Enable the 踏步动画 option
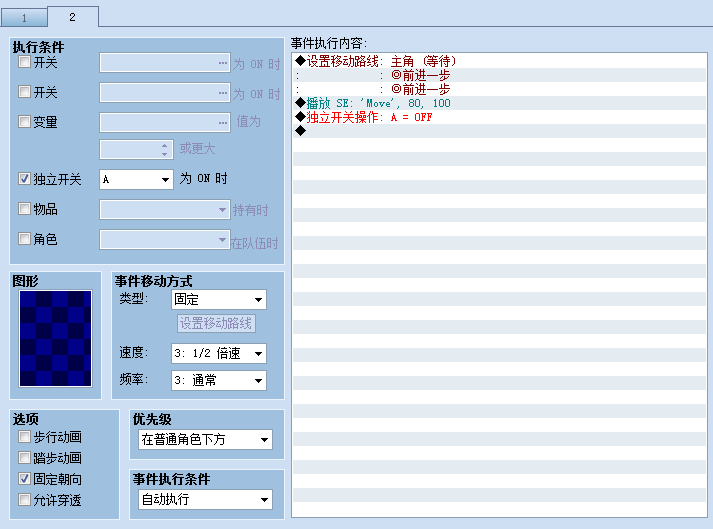Viewport: 713px width, 529px height. pos(24,458)
